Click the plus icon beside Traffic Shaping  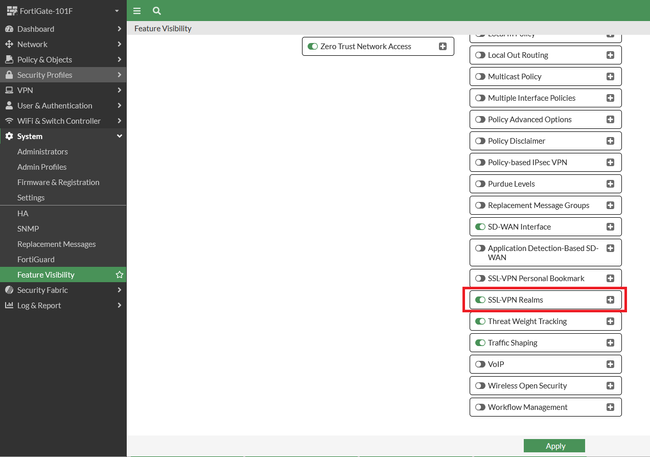610,343
